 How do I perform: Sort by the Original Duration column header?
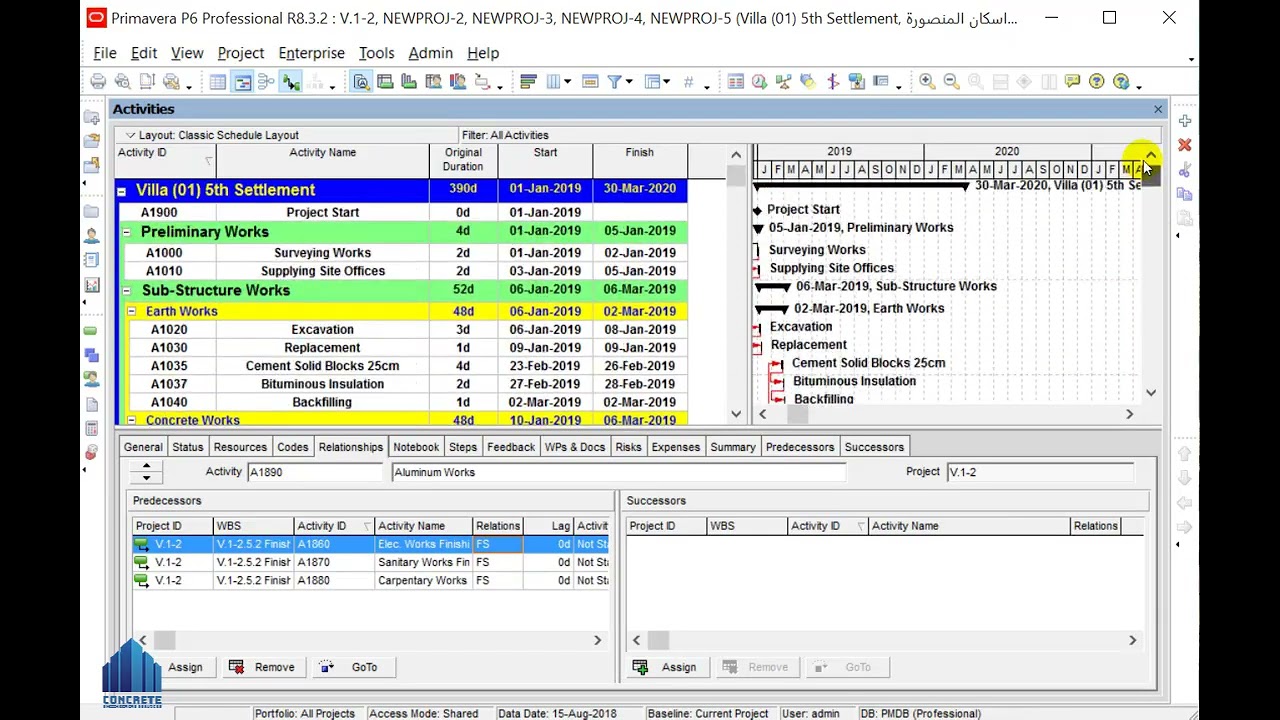(463, 160)
